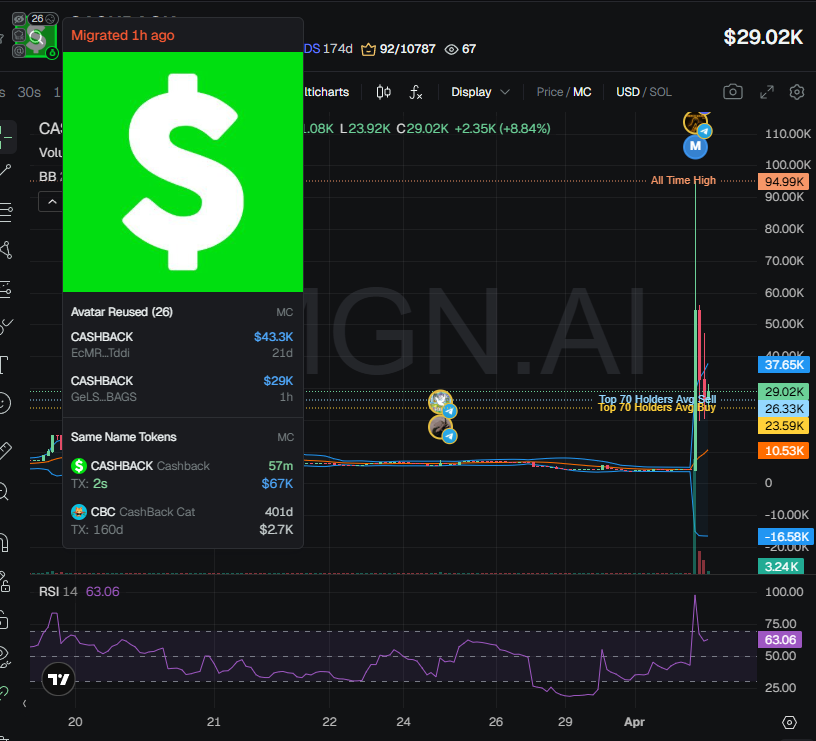Toggle hide all drawings eye
This screenshot has width=816, height=741.
[x=5, y=657]
